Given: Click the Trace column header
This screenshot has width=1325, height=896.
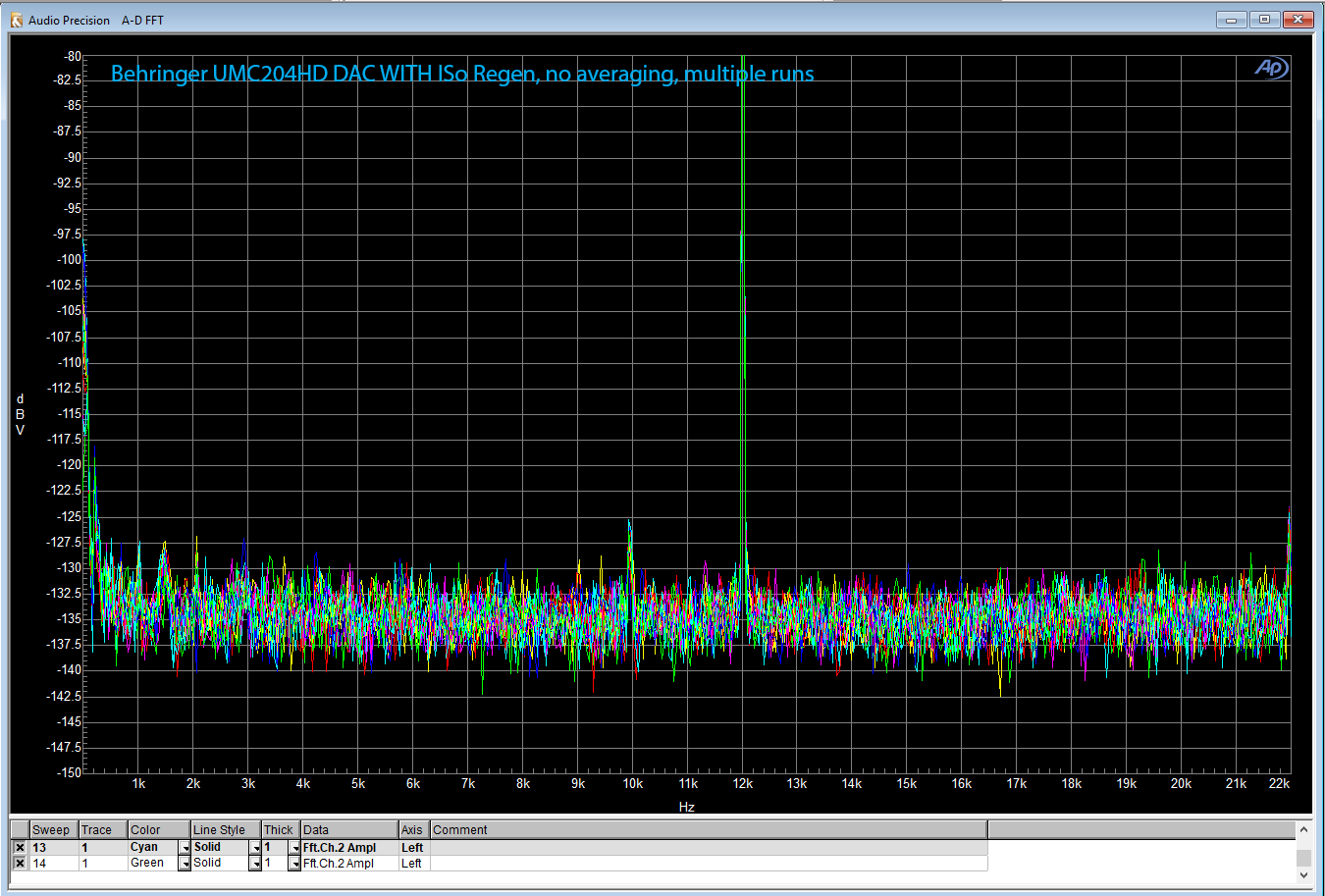Looking at the screenshot, I should click(103, 830).
